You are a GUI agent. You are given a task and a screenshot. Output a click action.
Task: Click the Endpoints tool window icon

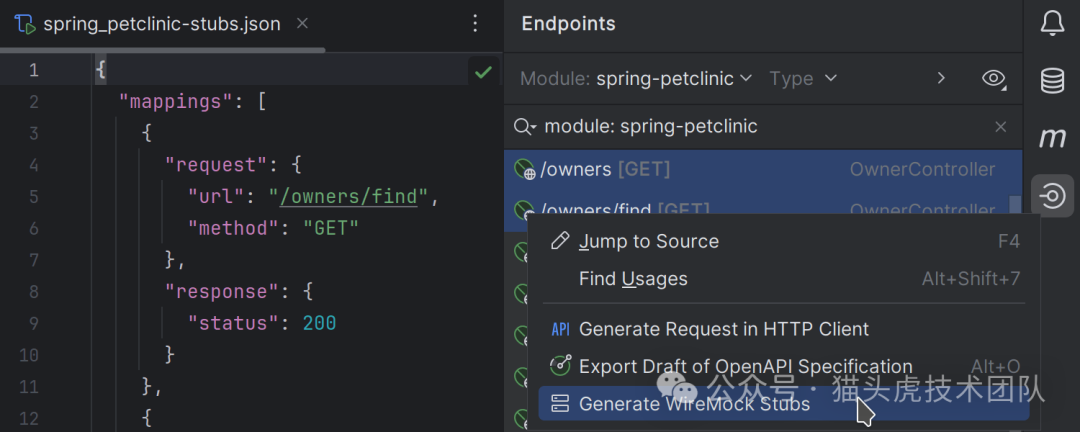(1052, 196)
